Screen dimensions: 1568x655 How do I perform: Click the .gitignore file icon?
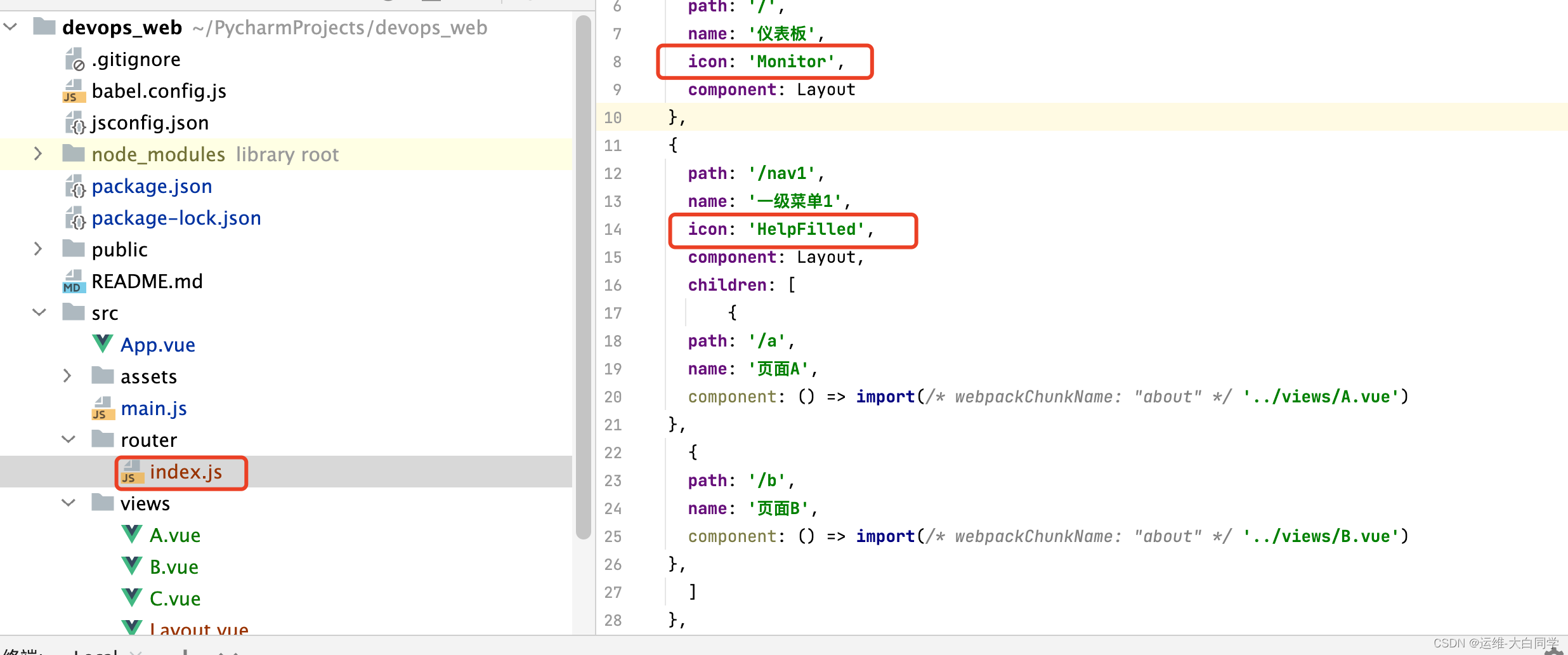[x=74, y=59]
